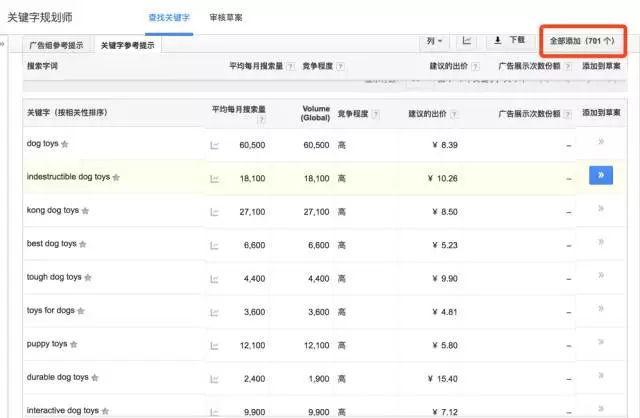The width and height of the screenshot is (640, 418).
Task: Click the 全部添加 (701 个) button
Action: pos(582,41)
